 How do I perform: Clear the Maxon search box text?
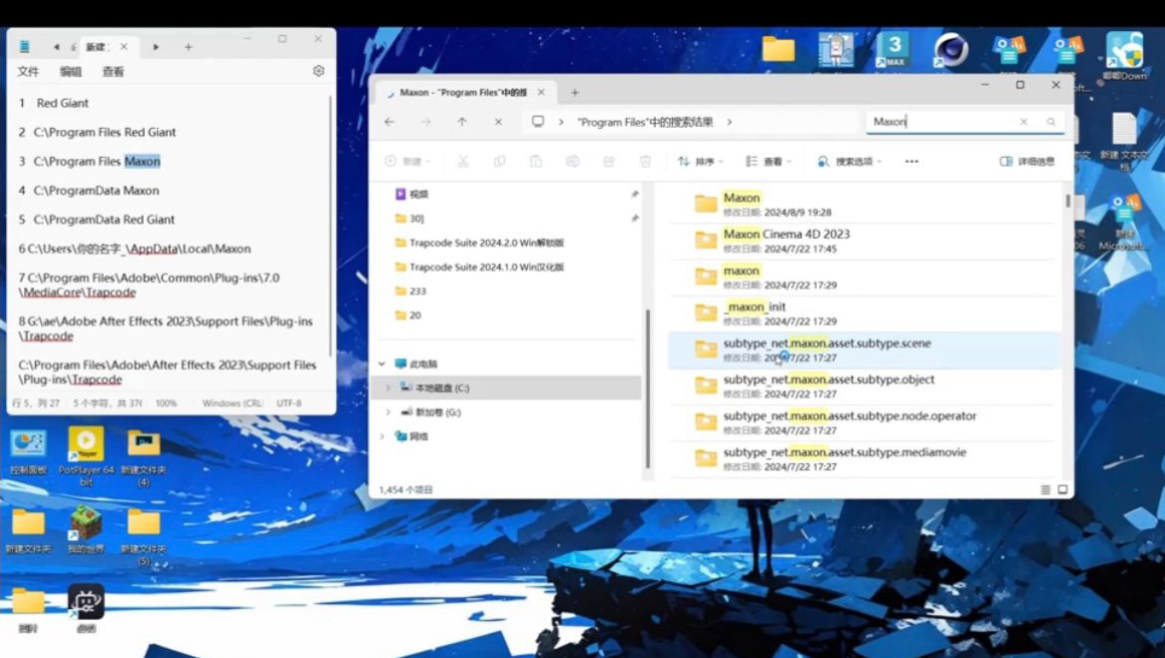[1023, 122]
